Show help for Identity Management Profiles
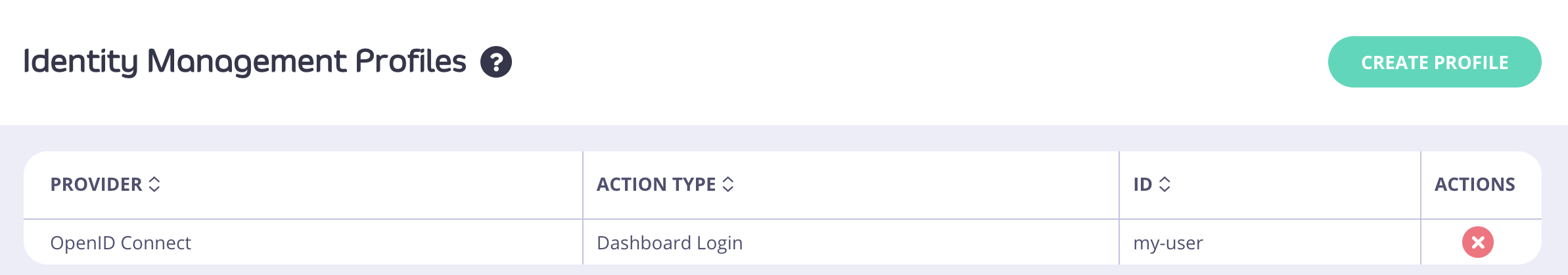Viewport: 1568px width, 275px height. point(496,63)
